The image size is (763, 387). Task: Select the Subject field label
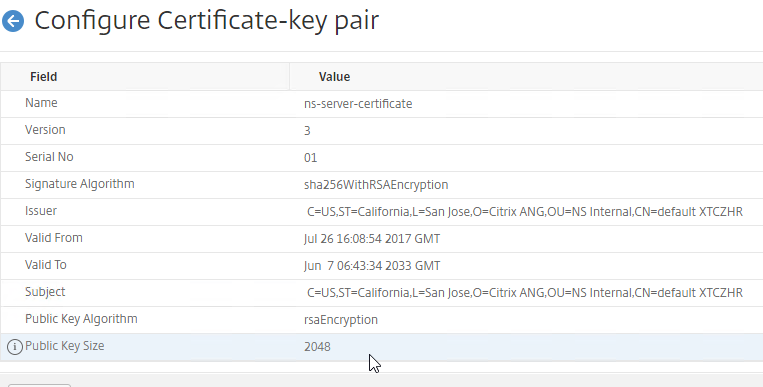tap(45, 292)
